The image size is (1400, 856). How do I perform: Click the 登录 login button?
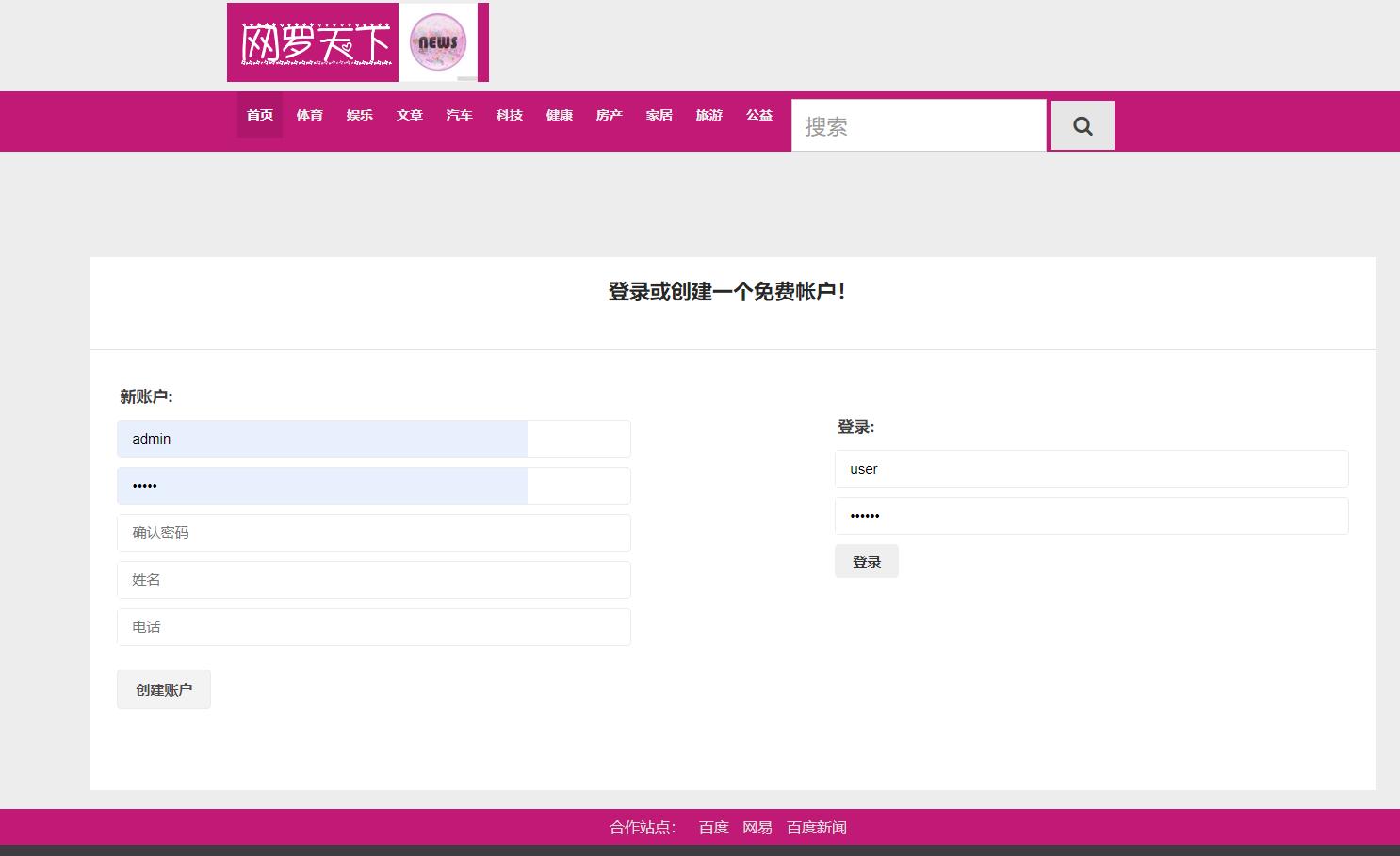click(866, 560)
